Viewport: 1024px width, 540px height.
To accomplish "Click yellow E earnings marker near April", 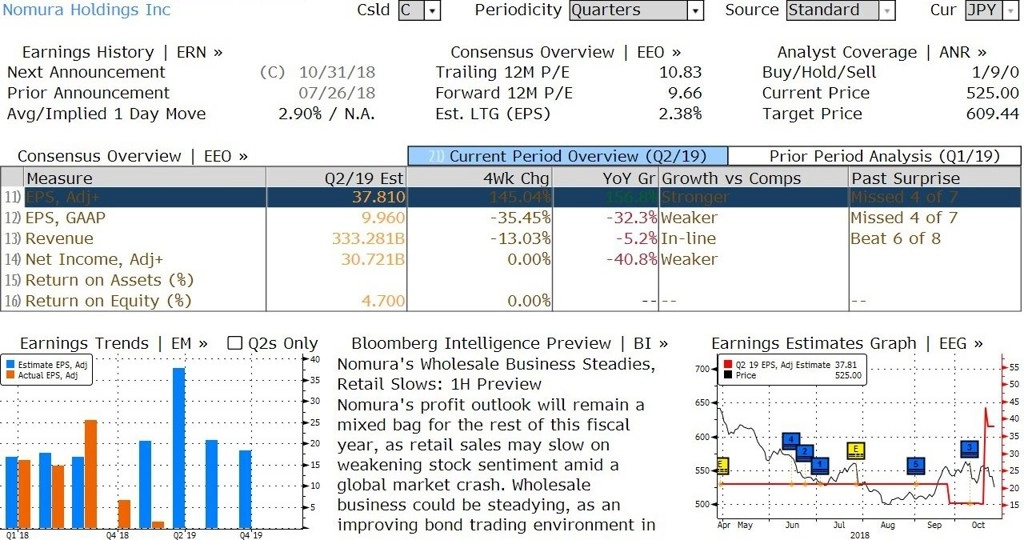I will 722,466.
